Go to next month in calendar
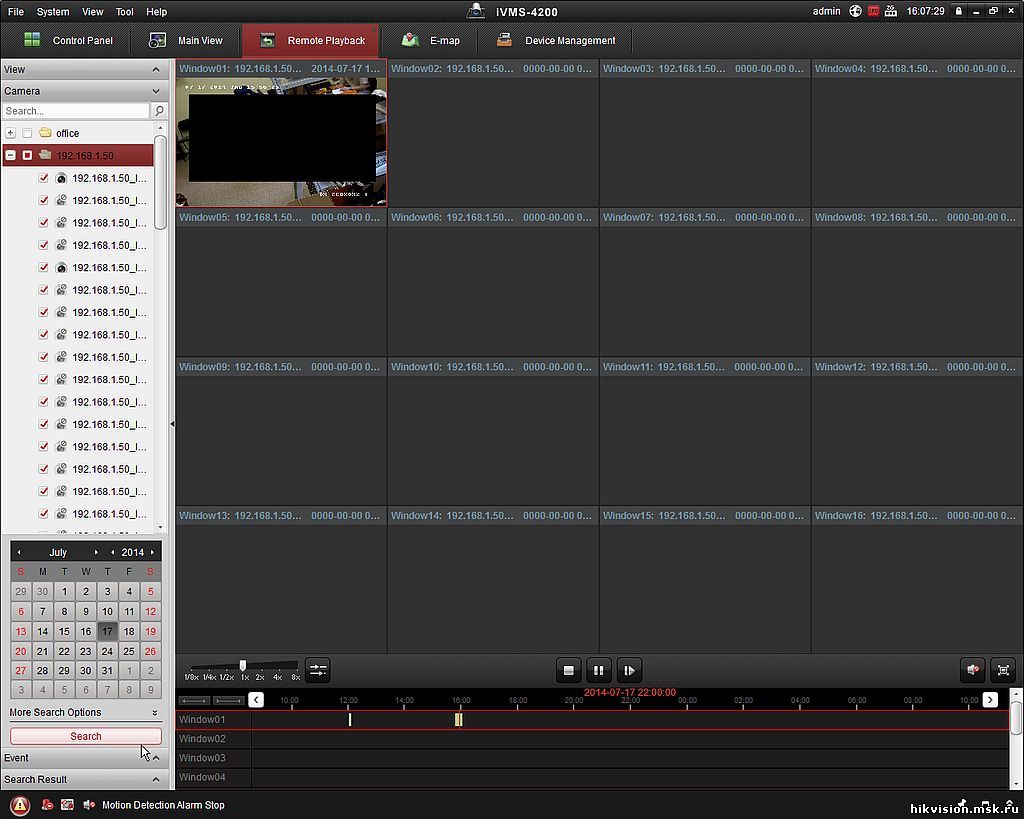This screenshot has height=819, width=1024. click(x=96, y=553)
